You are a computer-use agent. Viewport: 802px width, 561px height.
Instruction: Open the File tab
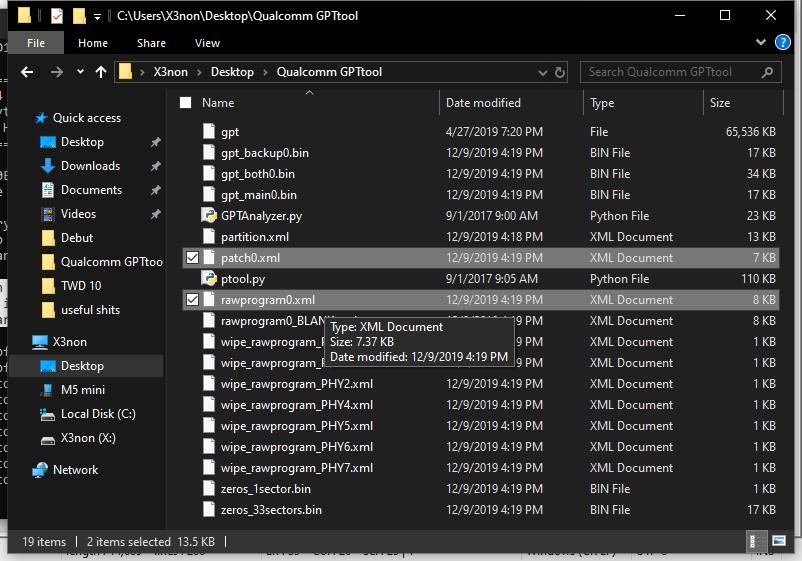point(36,43)
